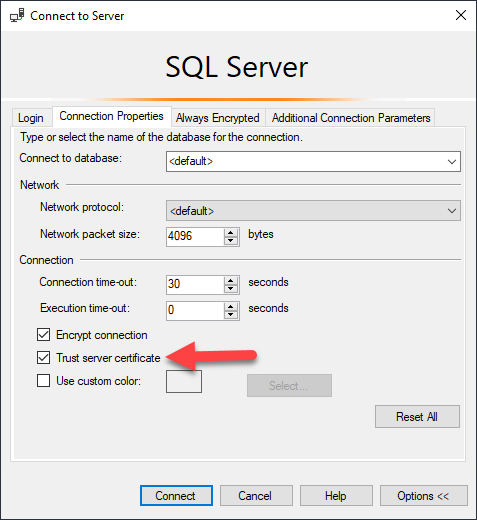Click the custom color preview swatch
477x520 pixels.
point(184,382)
